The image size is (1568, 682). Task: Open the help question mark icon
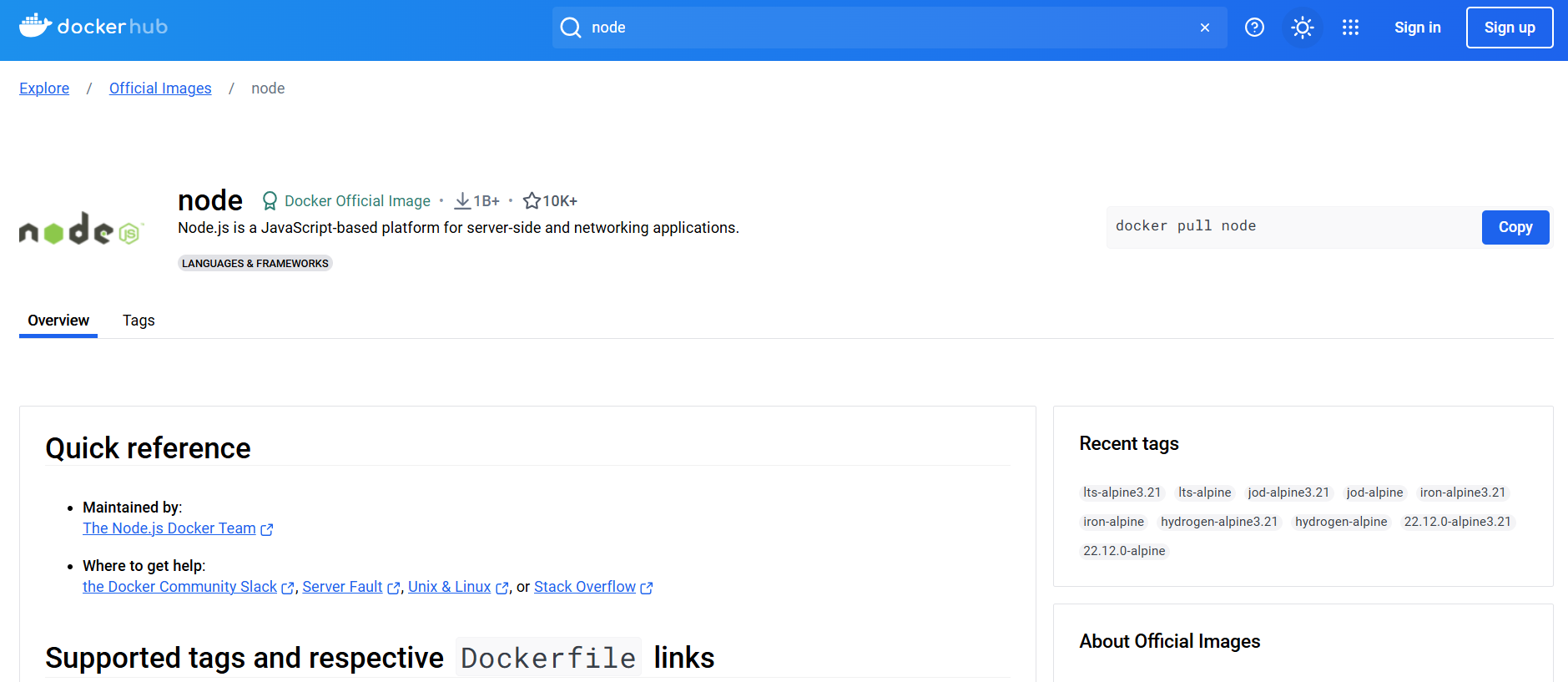coord(1254,28)
